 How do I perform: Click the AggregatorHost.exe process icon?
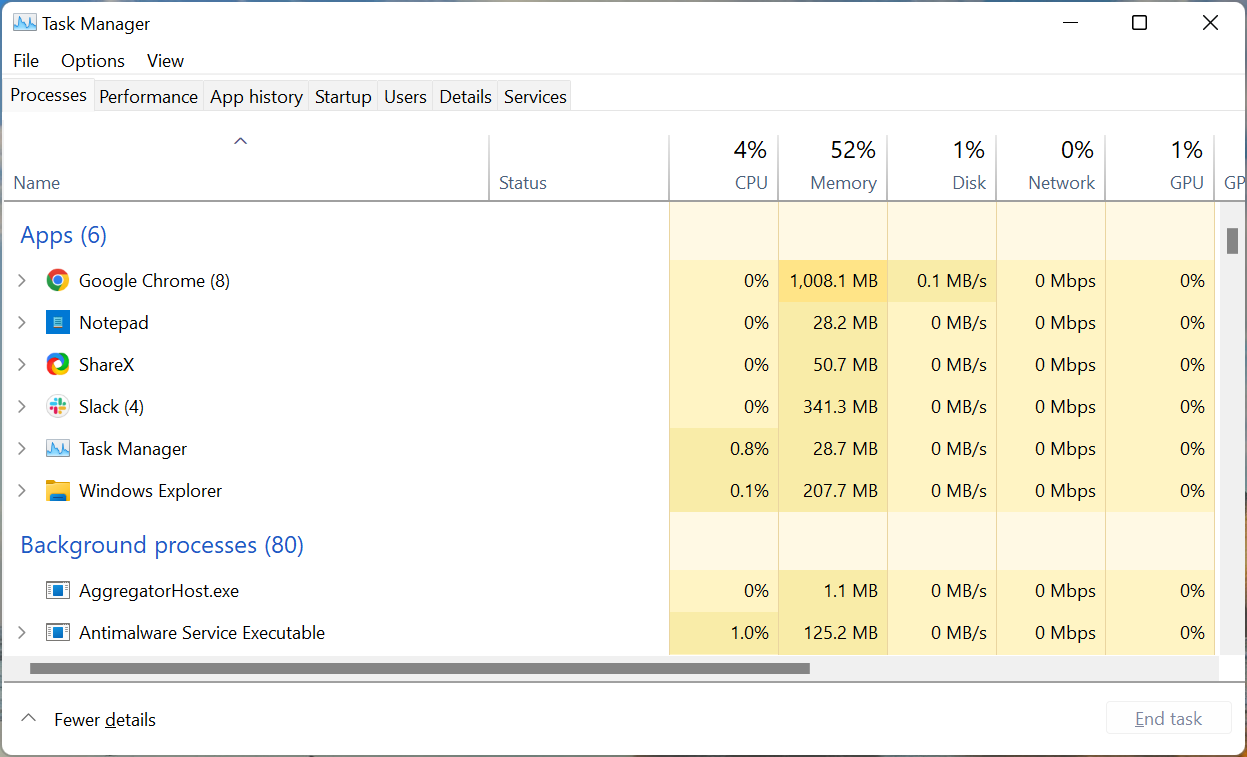click(x=57, y=590)
